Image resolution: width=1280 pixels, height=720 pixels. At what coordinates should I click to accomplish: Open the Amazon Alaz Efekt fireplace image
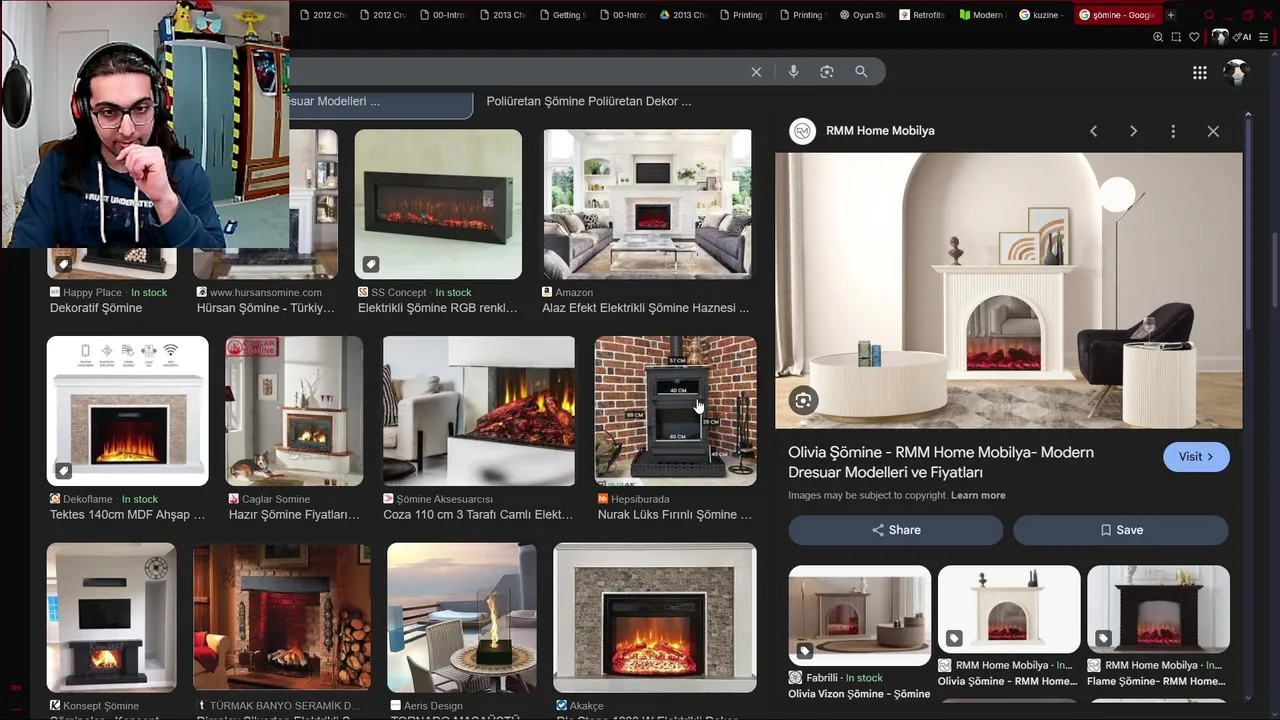coord(647,204)
